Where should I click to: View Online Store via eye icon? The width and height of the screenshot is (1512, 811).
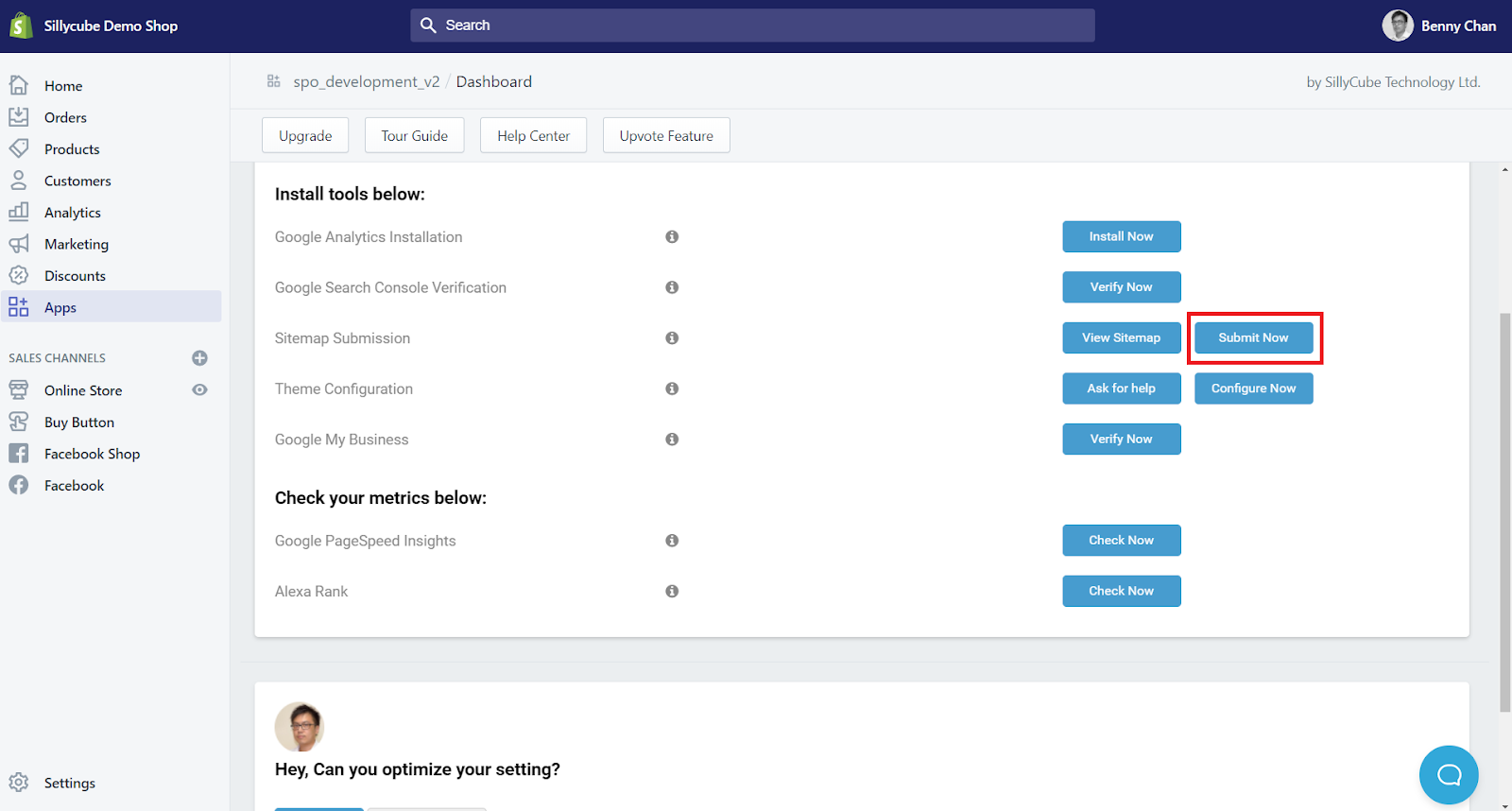pyautogui.click(x=199, y=389)
